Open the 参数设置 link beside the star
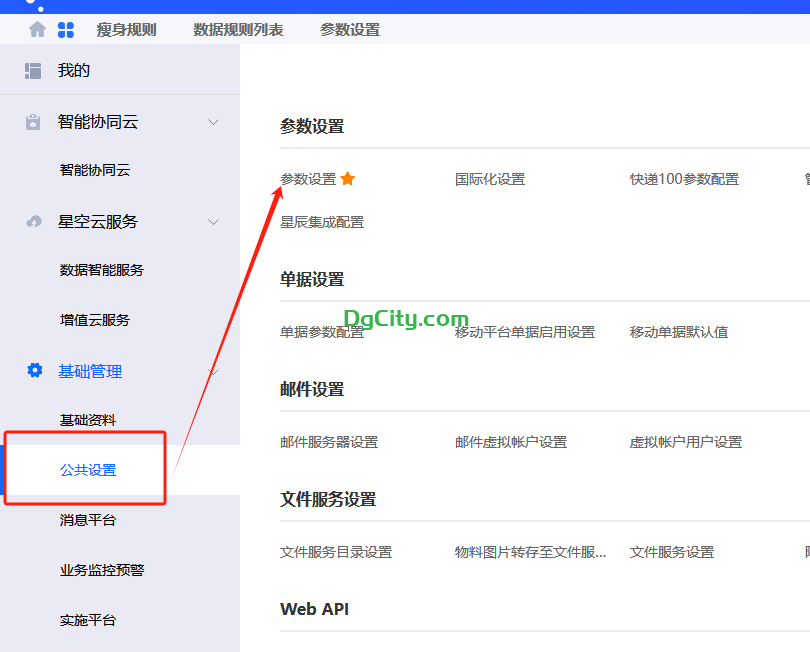 click(x=308, y=179)
